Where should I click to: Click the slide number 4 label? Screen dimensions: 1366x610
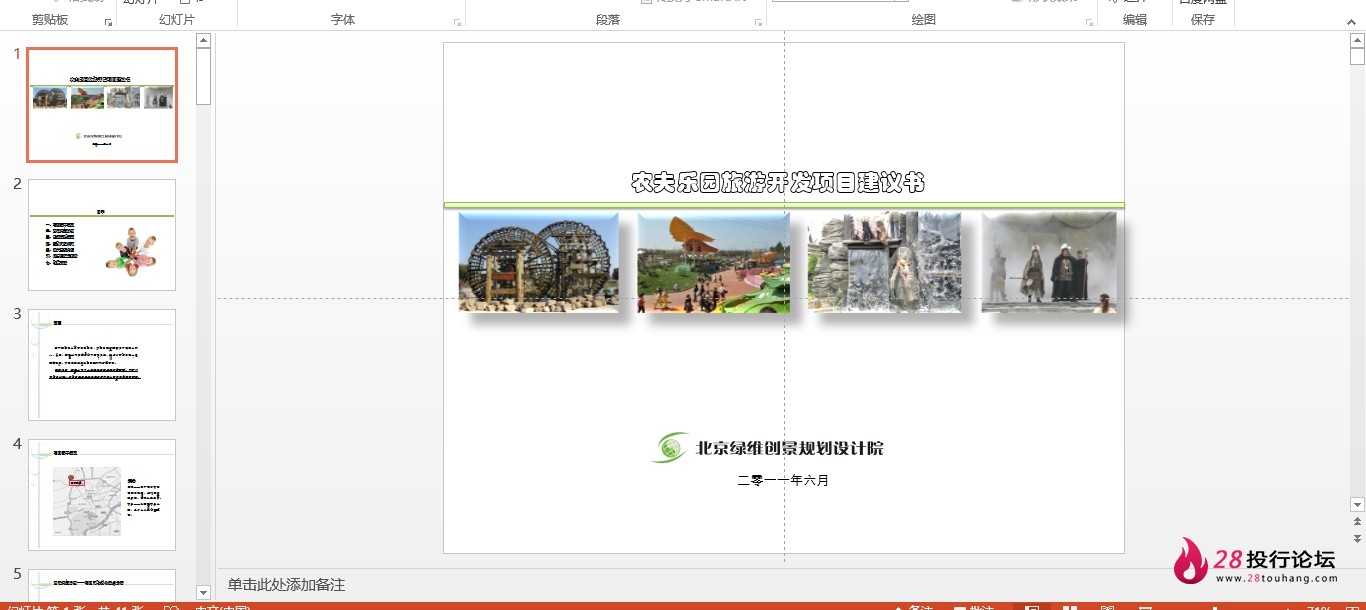(17, 444)
